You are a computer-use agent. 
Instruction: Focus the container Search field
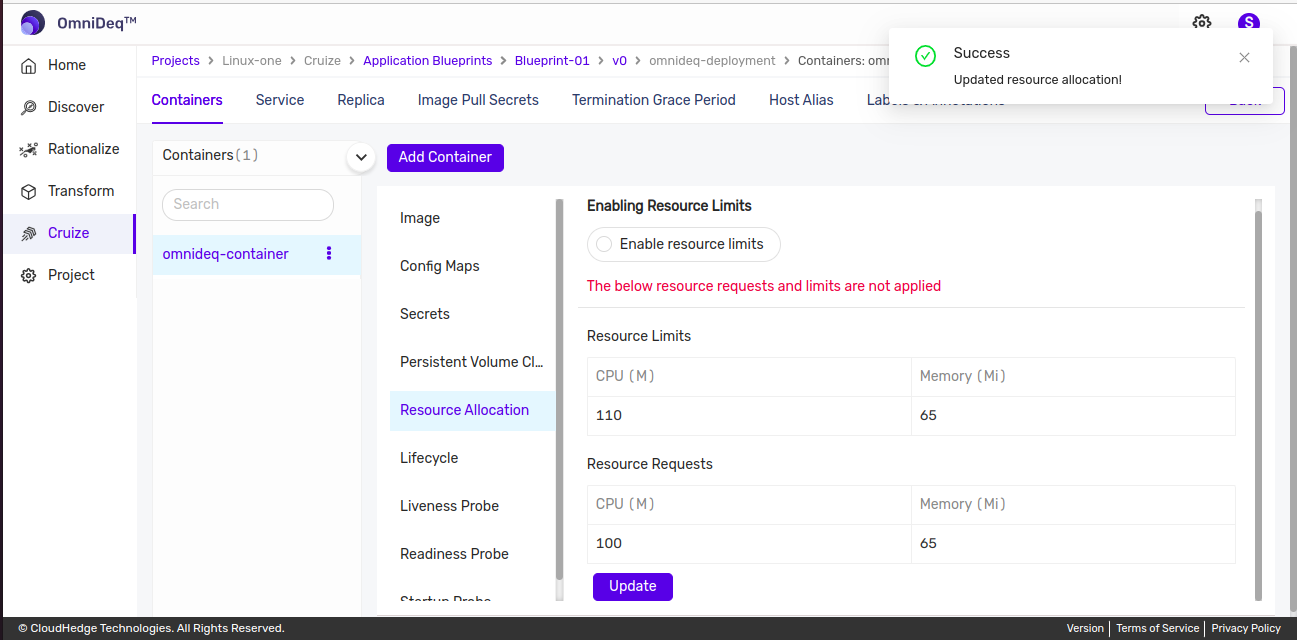click(248, 204)
